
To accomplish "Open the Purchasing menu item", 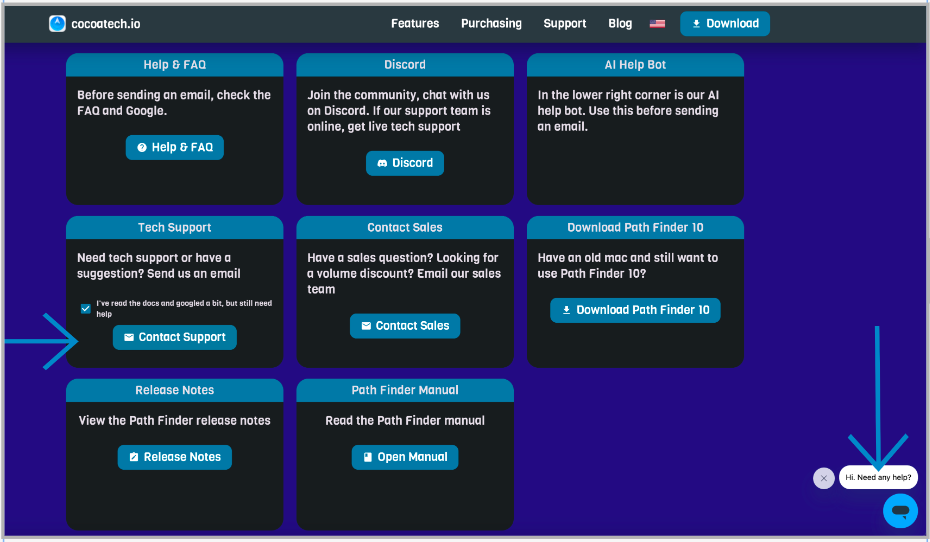I will tap(492, 24).
